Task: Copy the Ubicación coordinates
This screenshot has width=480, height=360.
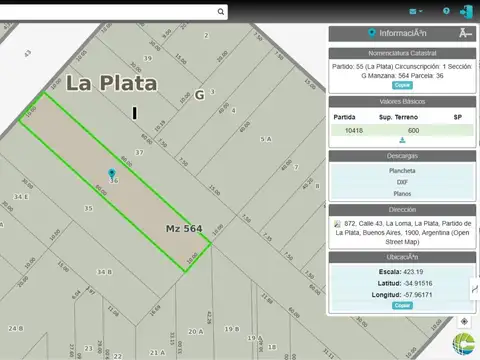Action: [402, 305]
